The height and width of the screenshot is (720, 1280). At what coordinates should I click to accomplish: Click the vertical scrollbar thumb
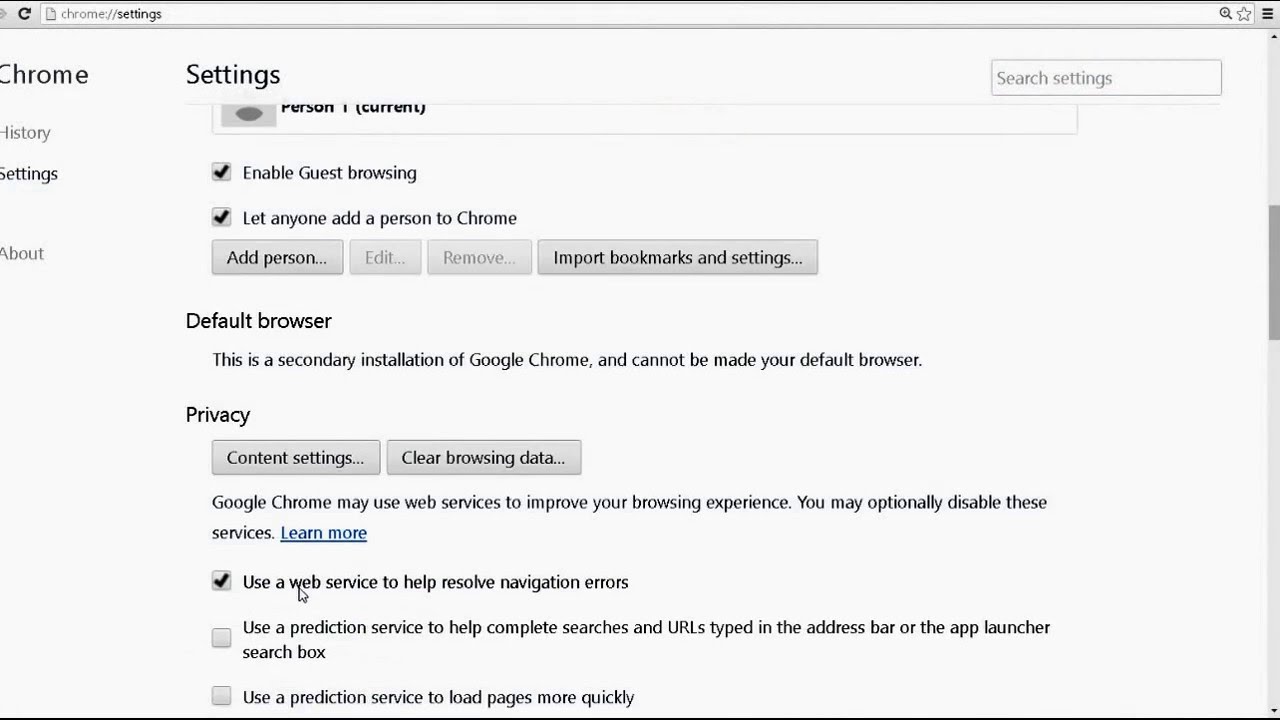click(1274, 272)
